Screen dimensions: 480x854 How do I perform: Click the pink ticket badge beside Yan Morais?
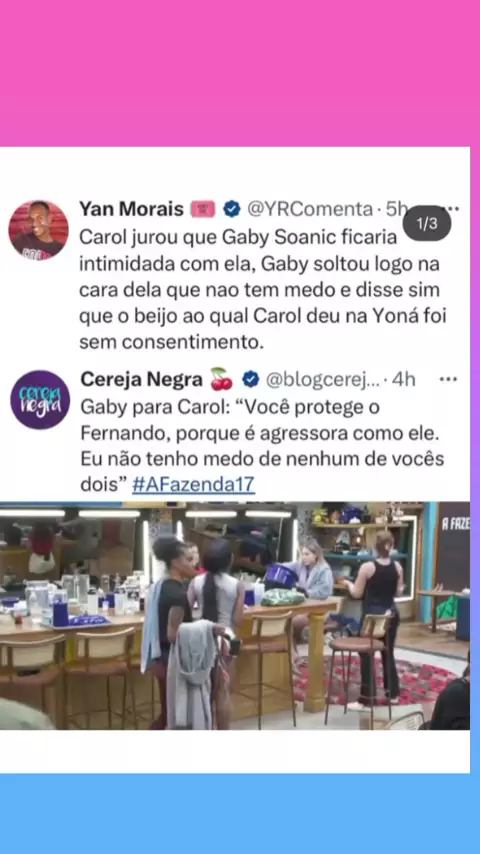pyautogui.click(x=203, y=209)
